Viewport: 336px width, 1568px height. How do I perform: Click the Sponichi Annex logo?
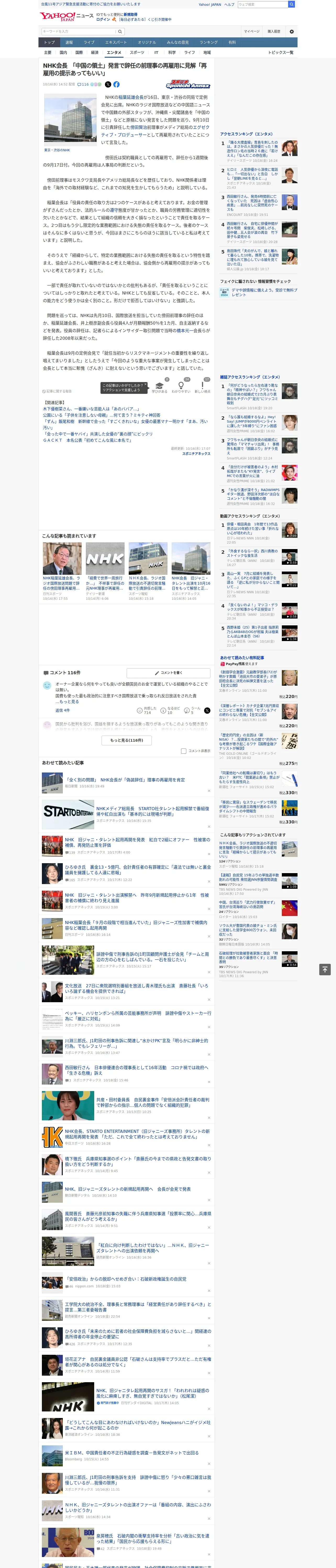[x=188, y=85]
